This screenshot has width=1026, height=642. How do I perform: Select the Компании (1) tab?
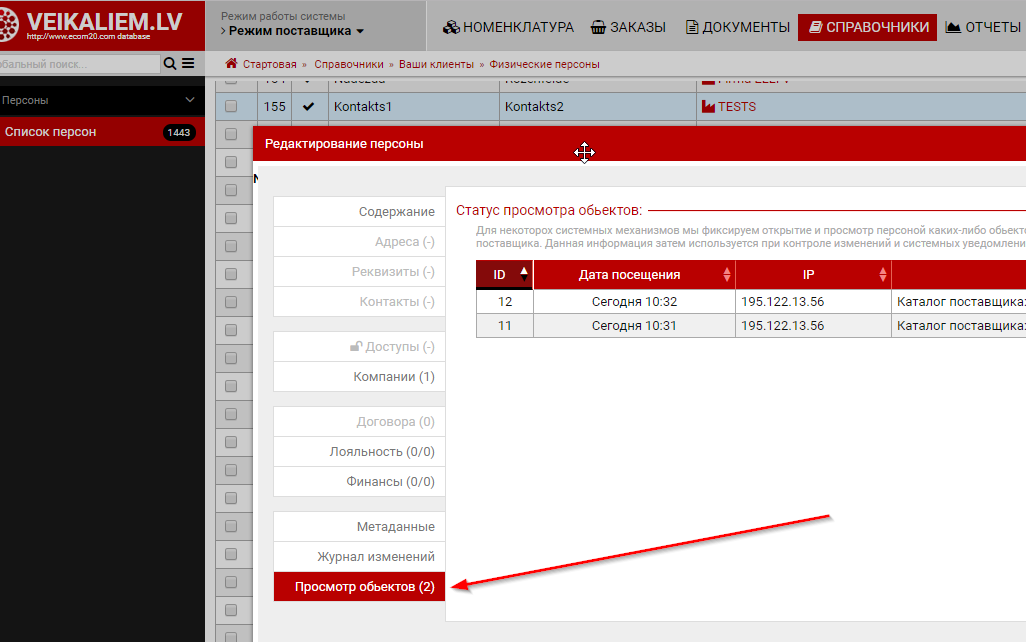[x=393, y=377]
